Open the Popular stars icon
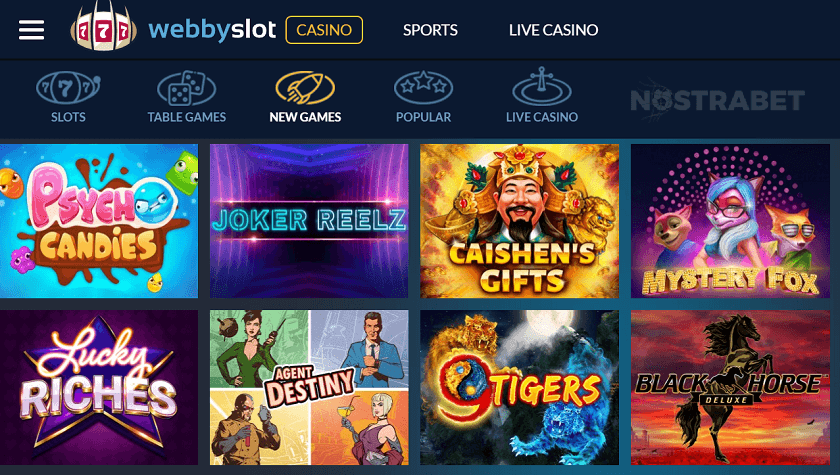The image size is (840, 475). click(423, 88)
